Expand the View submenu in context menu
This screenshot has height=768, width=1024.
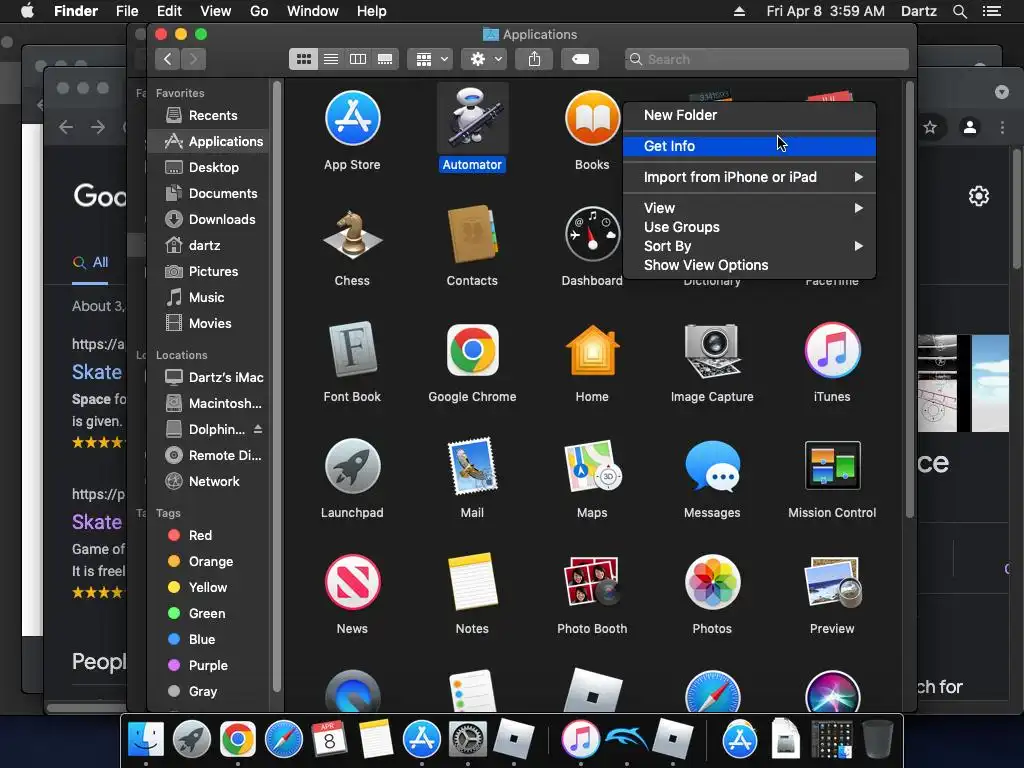click(x=749, y=208)
